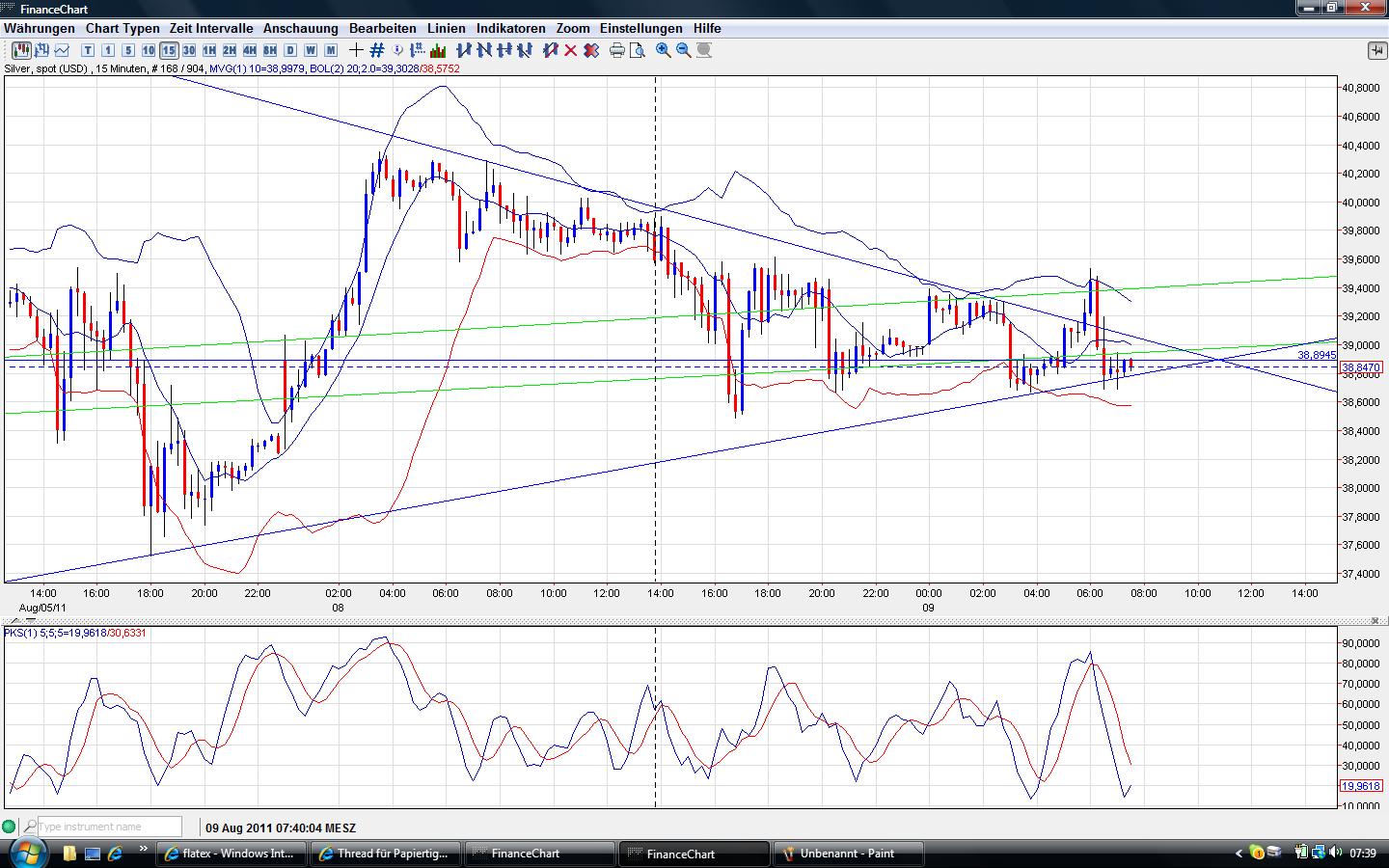This screenshot has width=1389, height=868.
Task: Print the chart using printer icon
Action: click(x=617, y=50)
